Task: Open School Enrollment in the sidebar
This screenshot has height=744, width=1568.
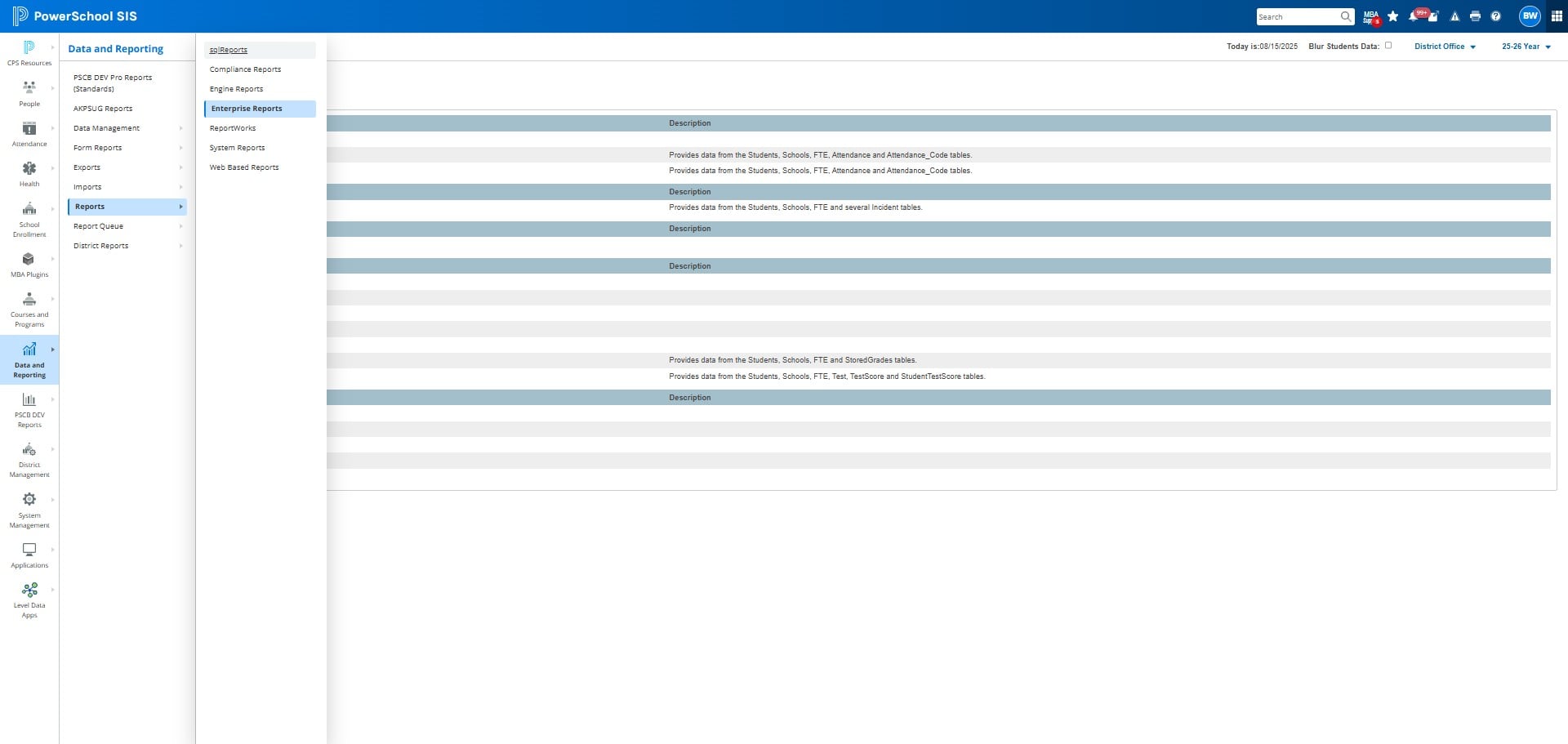Action: 29,219
